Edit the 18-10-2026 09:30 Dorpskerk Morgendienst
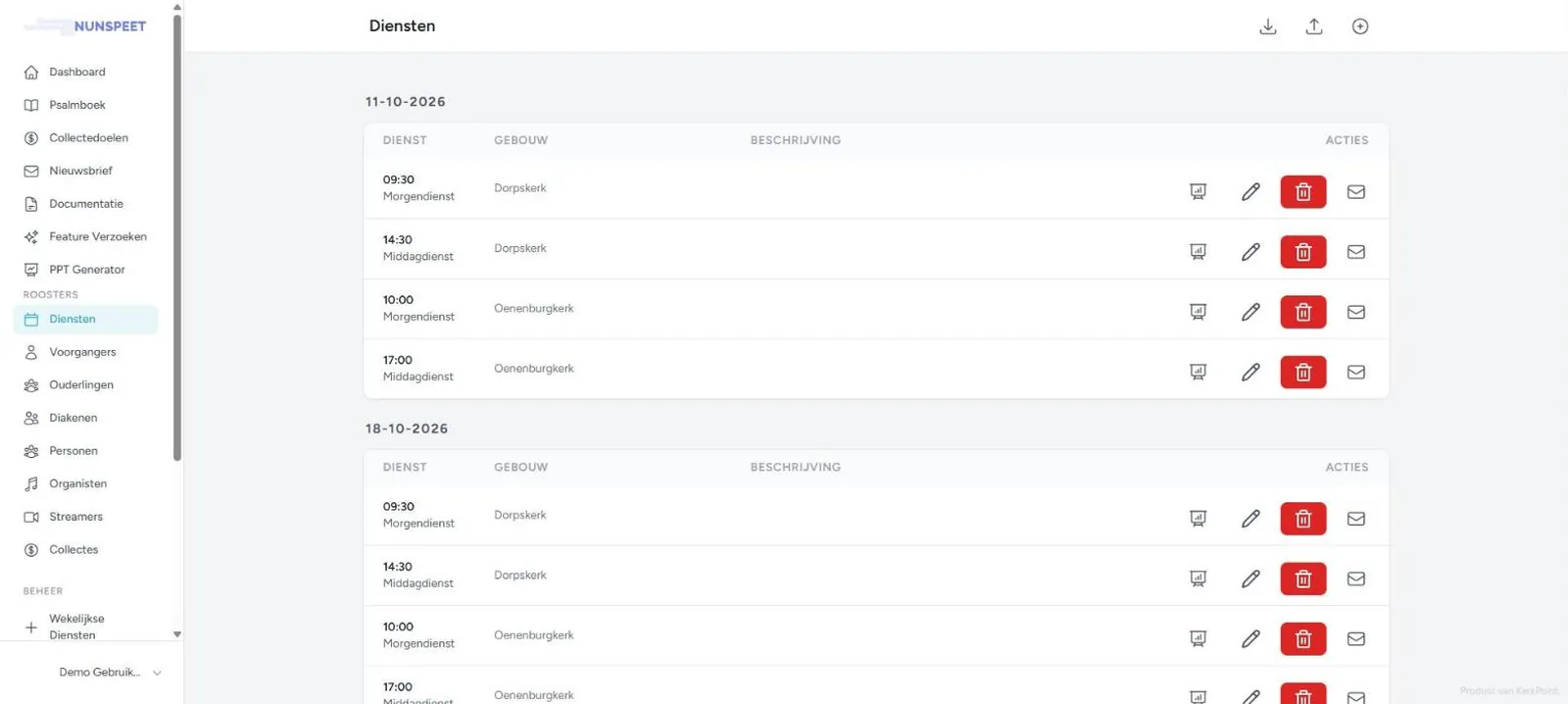1568x704 pixels. point(1250,519)
